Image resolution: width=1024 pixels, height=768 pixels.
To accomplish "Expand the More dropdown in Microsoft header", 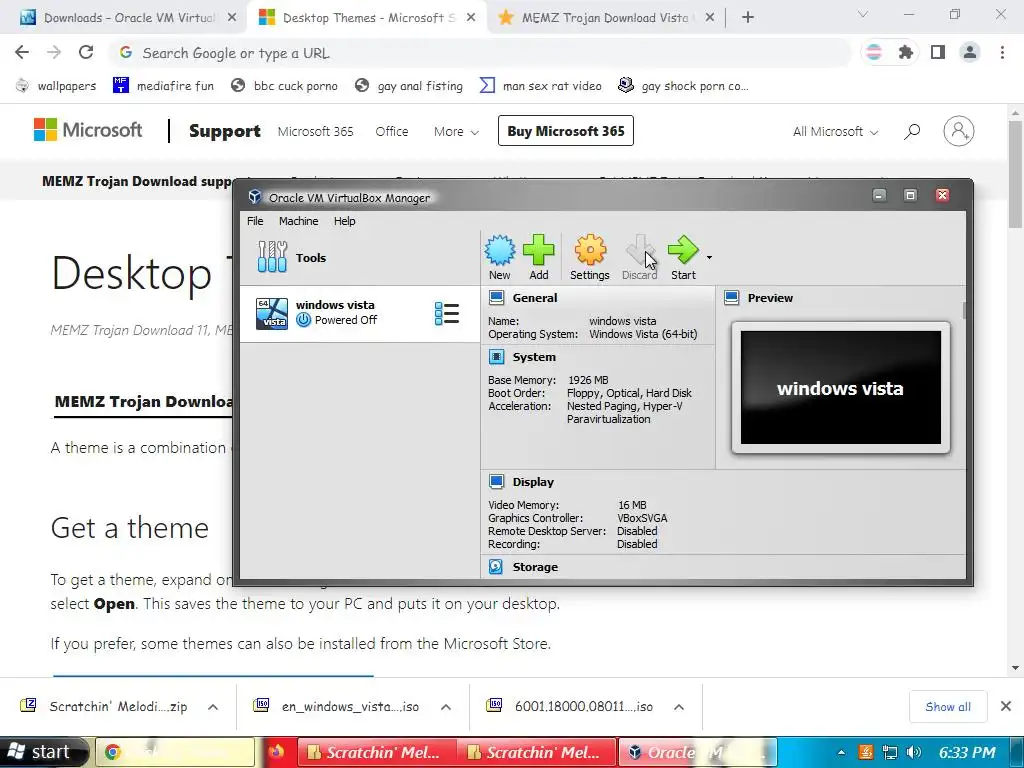I will 456,131.
